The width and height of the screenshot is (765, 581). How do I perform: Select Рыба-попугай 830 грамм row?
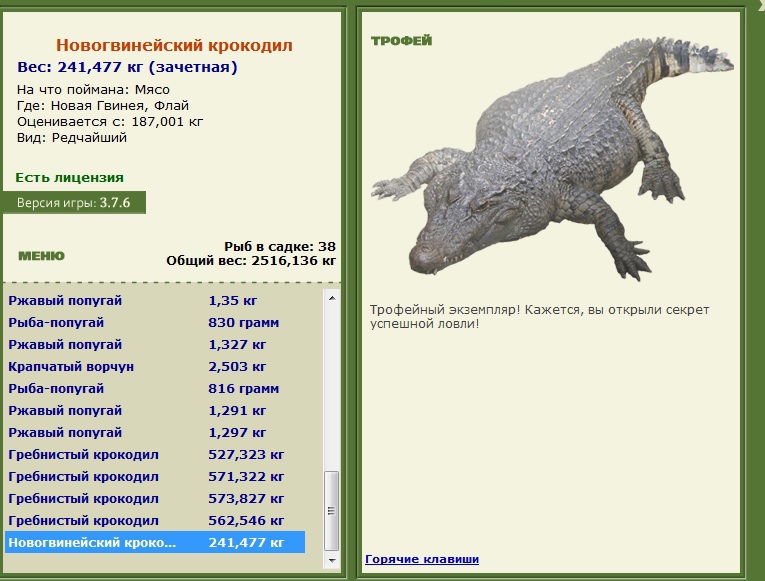pyautogui.click(x=155, y=322)
